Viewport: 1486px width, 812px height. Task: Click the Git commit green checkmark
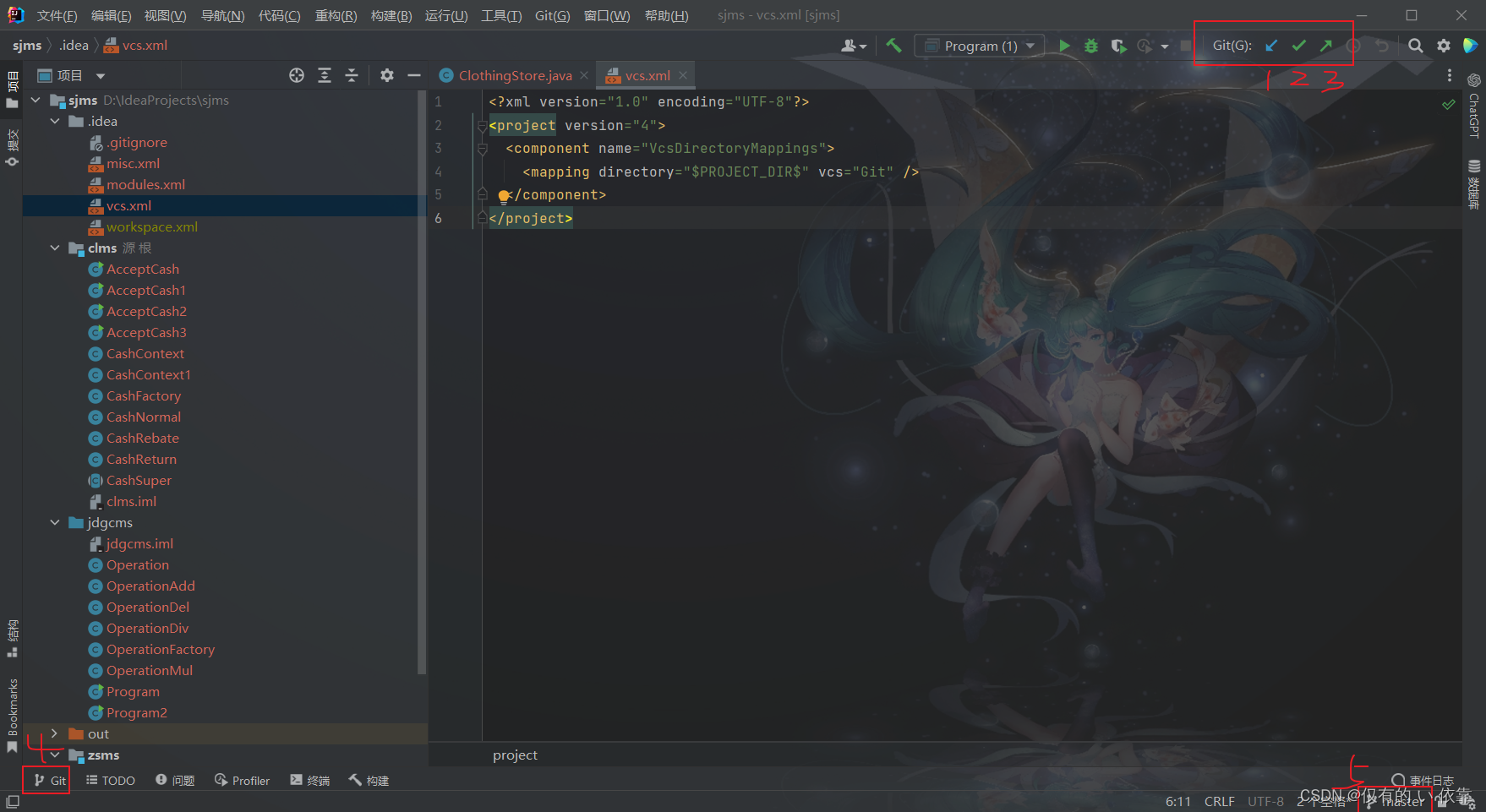tap(1298, 46)
